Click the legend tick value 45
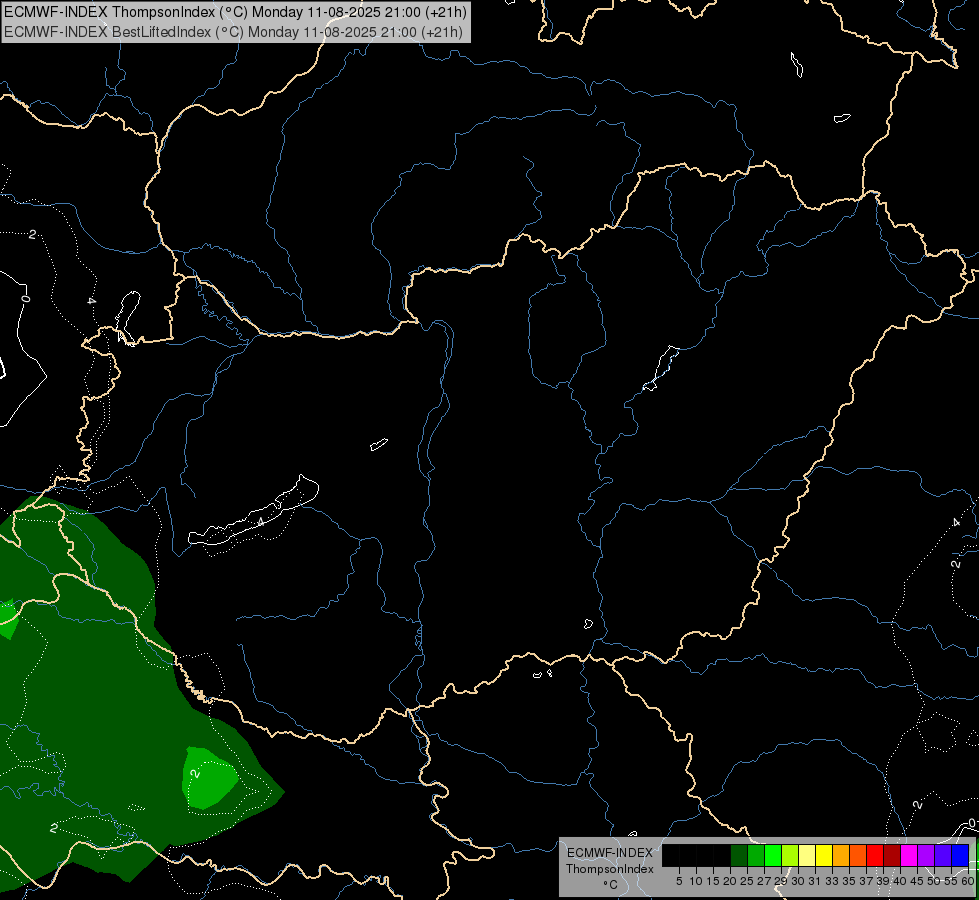This screenshot has height=900, width=979. pos(917,881)
